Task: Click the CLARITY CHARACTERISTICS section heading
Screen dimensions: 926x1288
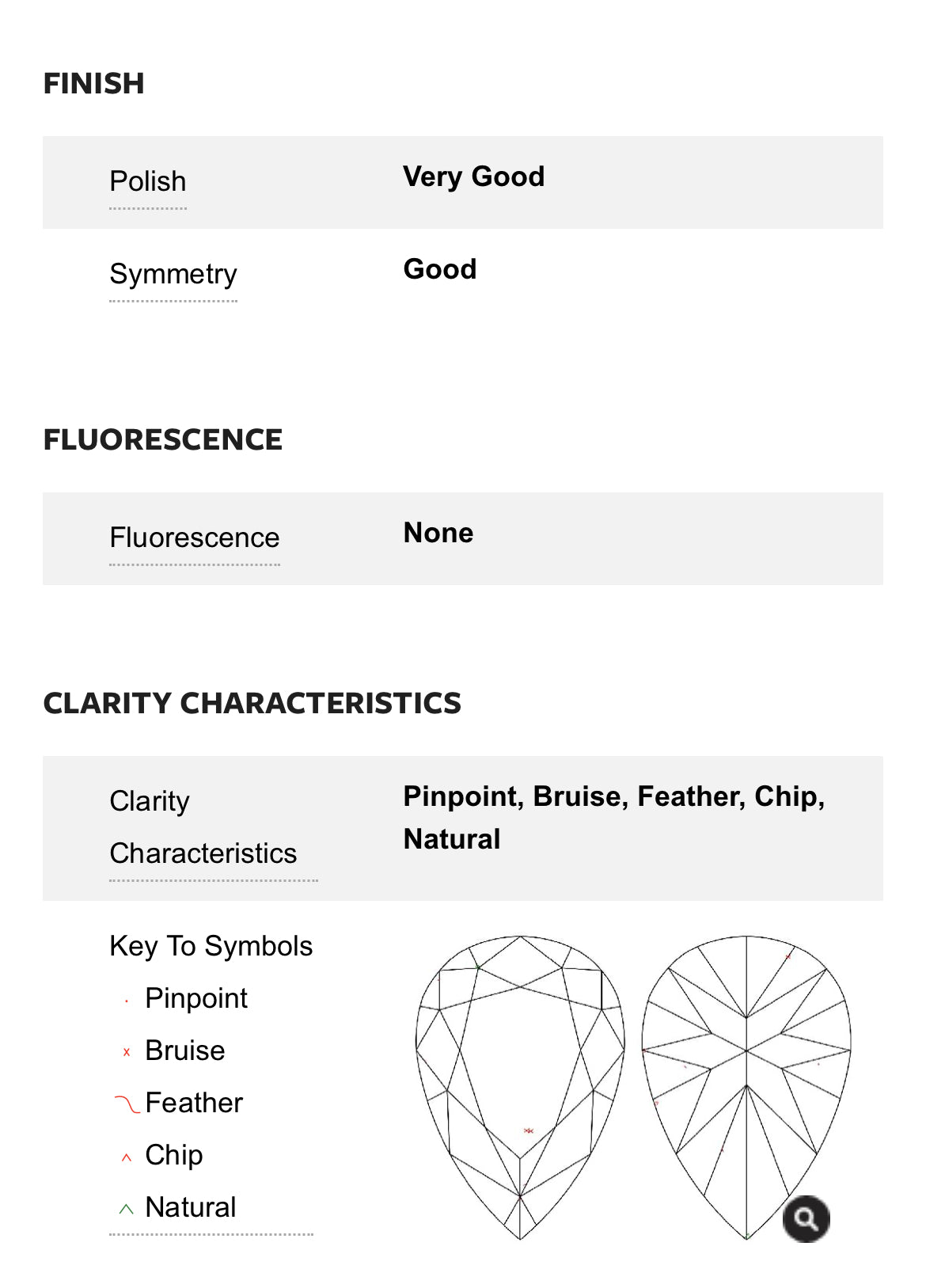Action: pyautogui.click(x=252, y=704)
